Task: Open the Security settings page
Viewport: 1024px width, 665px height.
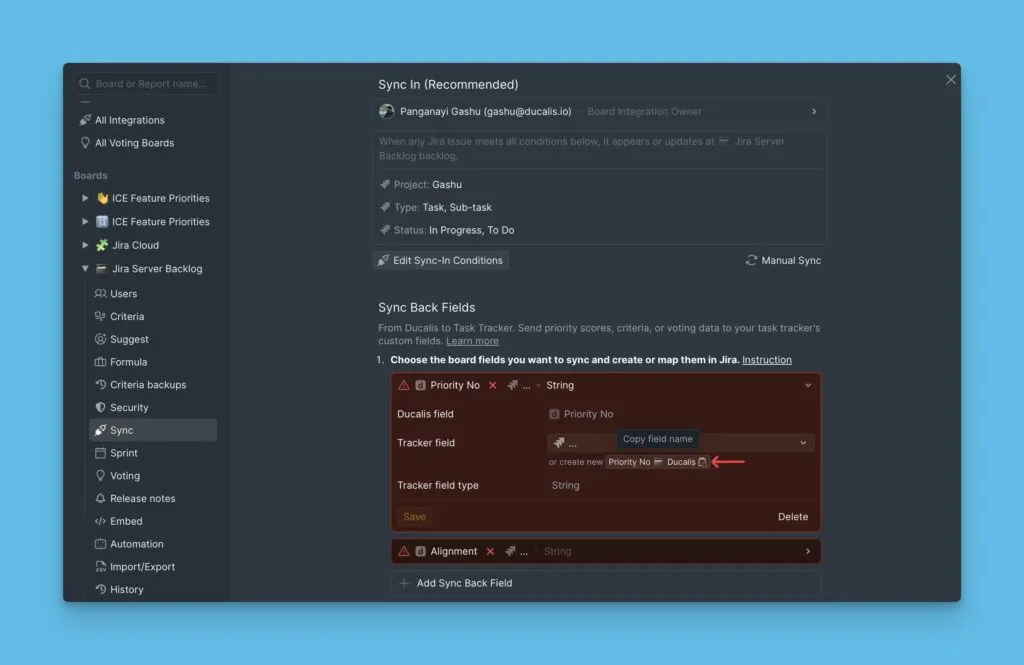Action: pyautogui.click(x=129, y=408)
